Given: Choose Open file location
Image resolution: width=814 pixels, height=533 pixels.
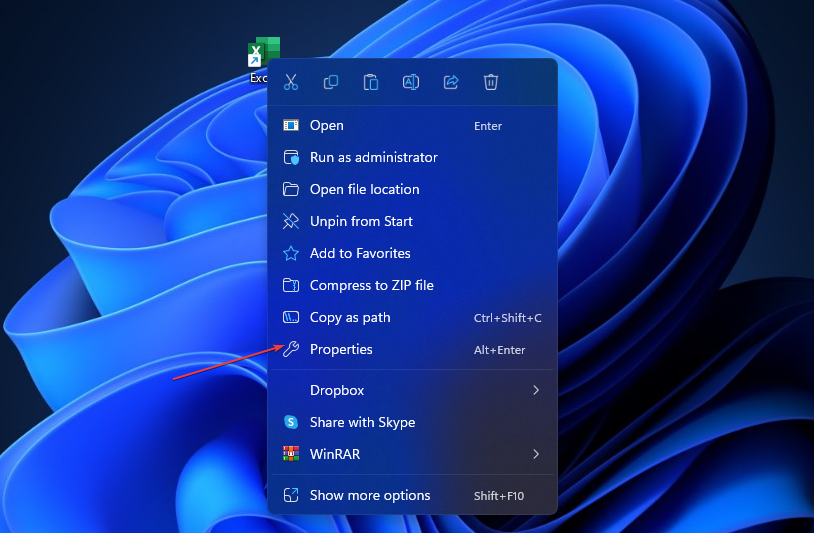Looking at the screenshot, I should (x=412, y=189).
